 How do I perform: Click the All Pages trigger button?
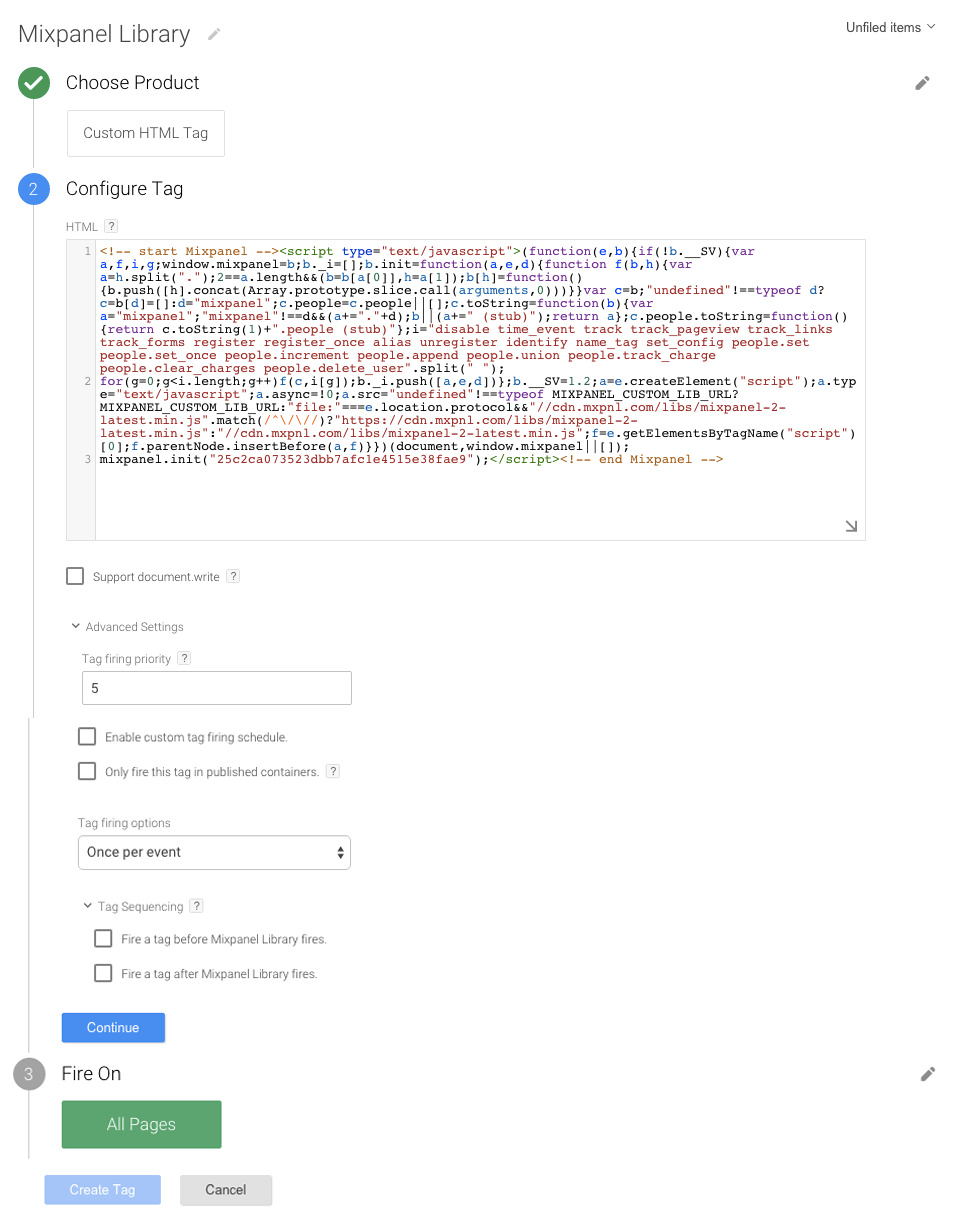tap(141, 1124)
